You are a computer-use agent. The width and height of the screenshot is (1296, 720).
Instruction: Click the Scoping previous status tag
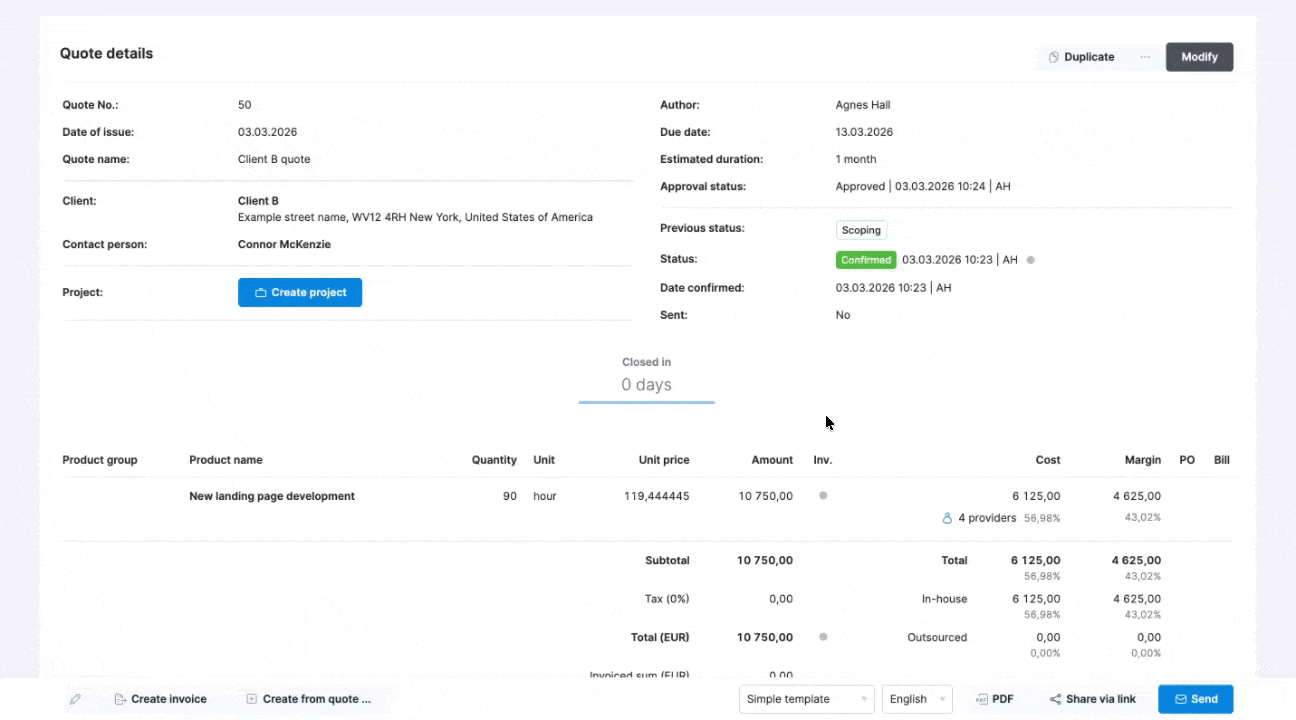point(861,230)
